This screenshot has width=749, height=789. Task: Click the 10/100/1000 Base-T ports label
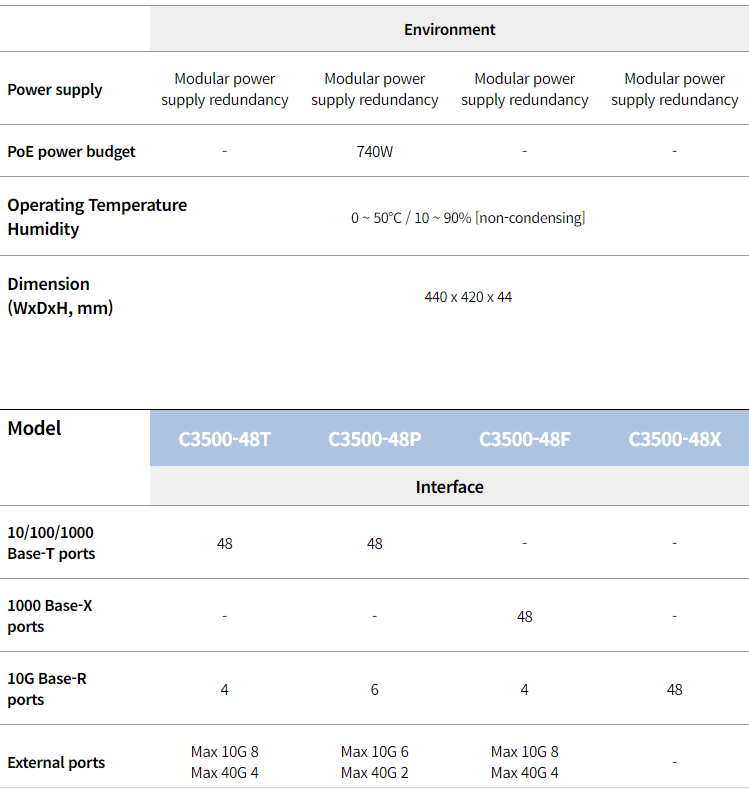point(51,543)
